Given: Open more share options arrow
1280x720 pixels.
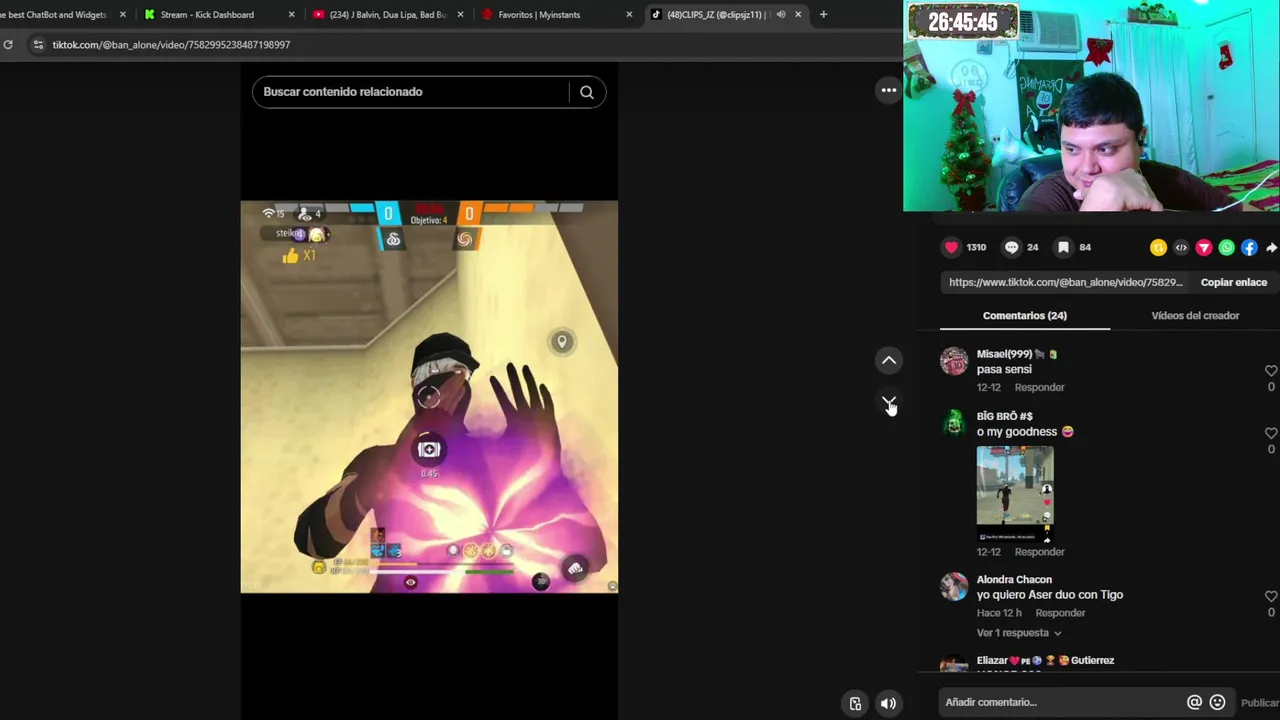Looking at the screenshot, I should pyautogui.click(x=1271, y=248).
